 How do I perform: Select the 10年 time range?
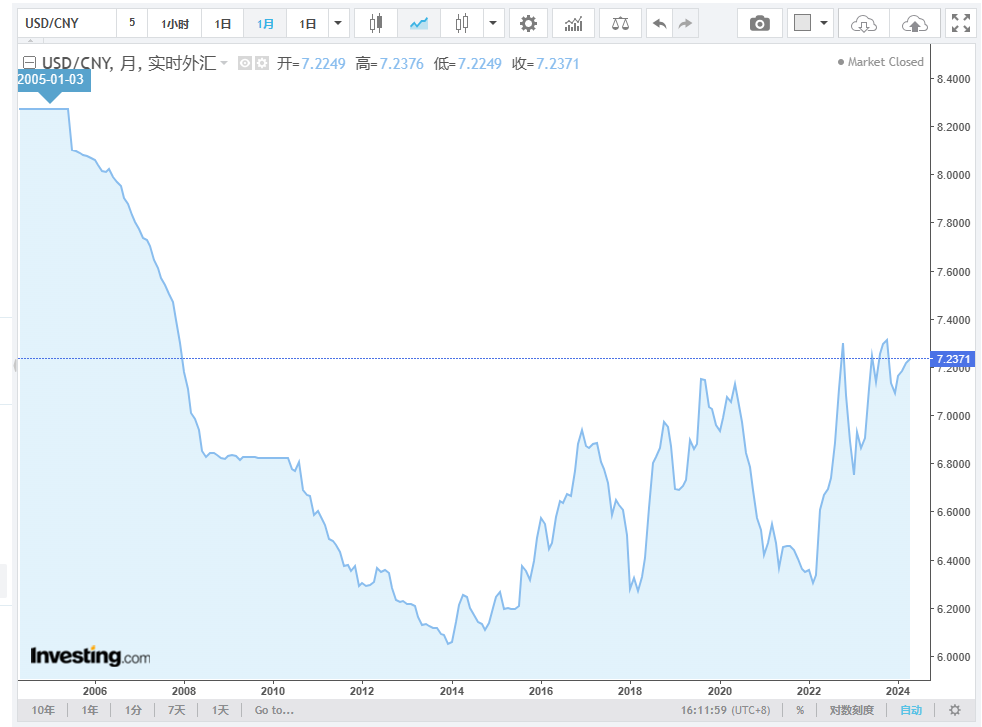pyautogui.click(x=43, y=710)
